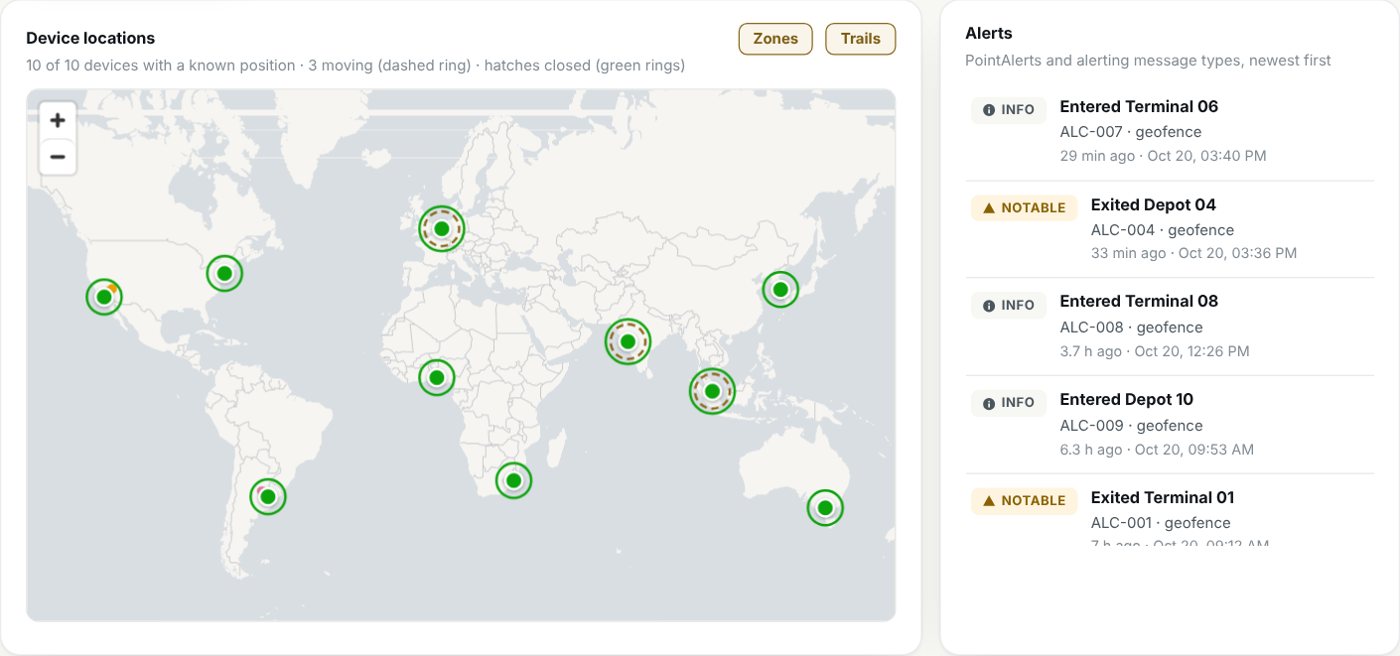Select the device marker on the US east coast
1400x656 pixels.
225,273
